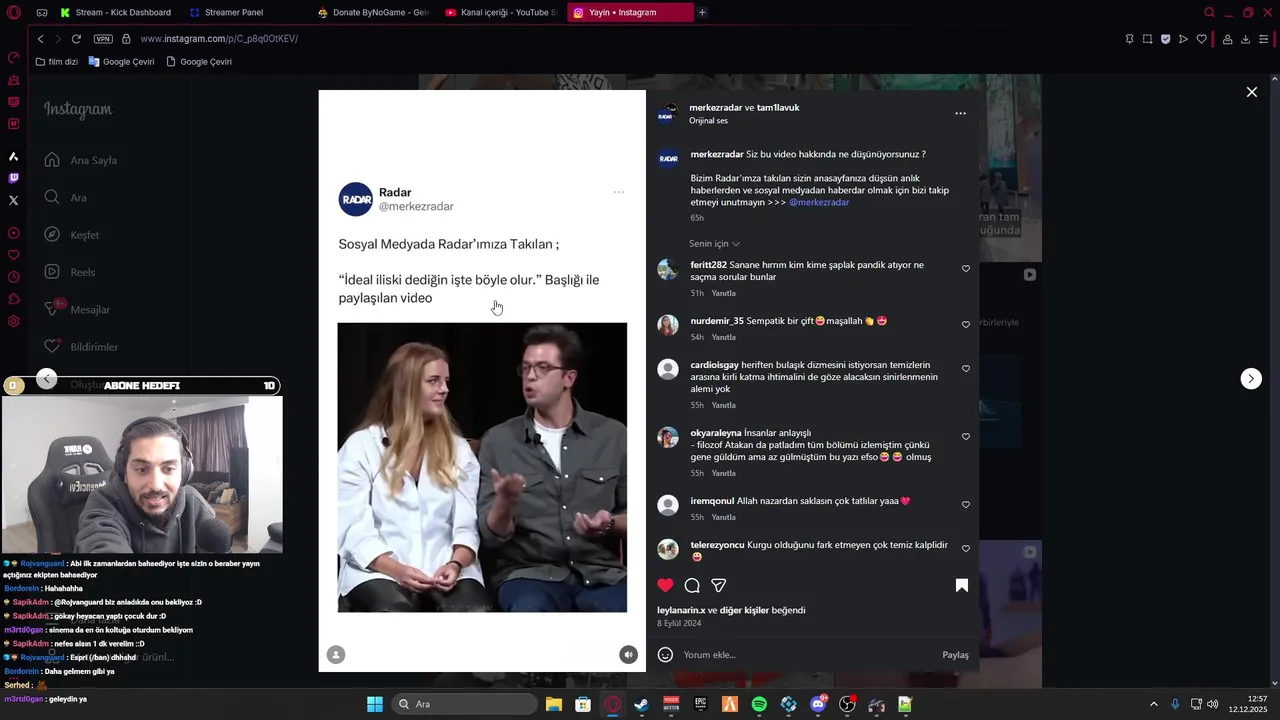Share the post via paper-plane icon
Screen dimensions: 1280x720
pos(718,585)
